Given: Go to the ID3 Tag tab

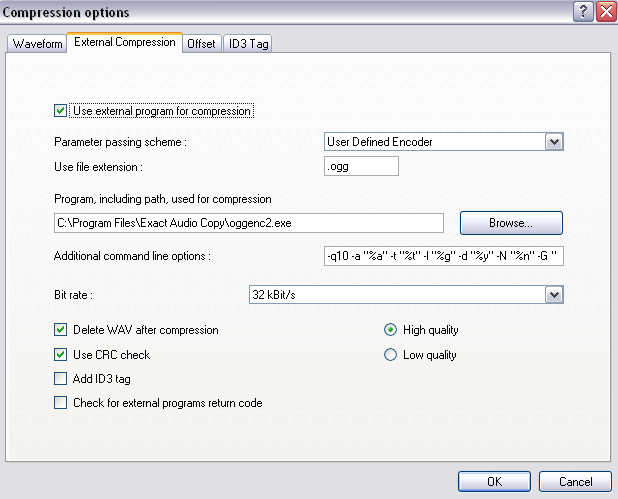Looking at the screenshot, I should [248, 43].
